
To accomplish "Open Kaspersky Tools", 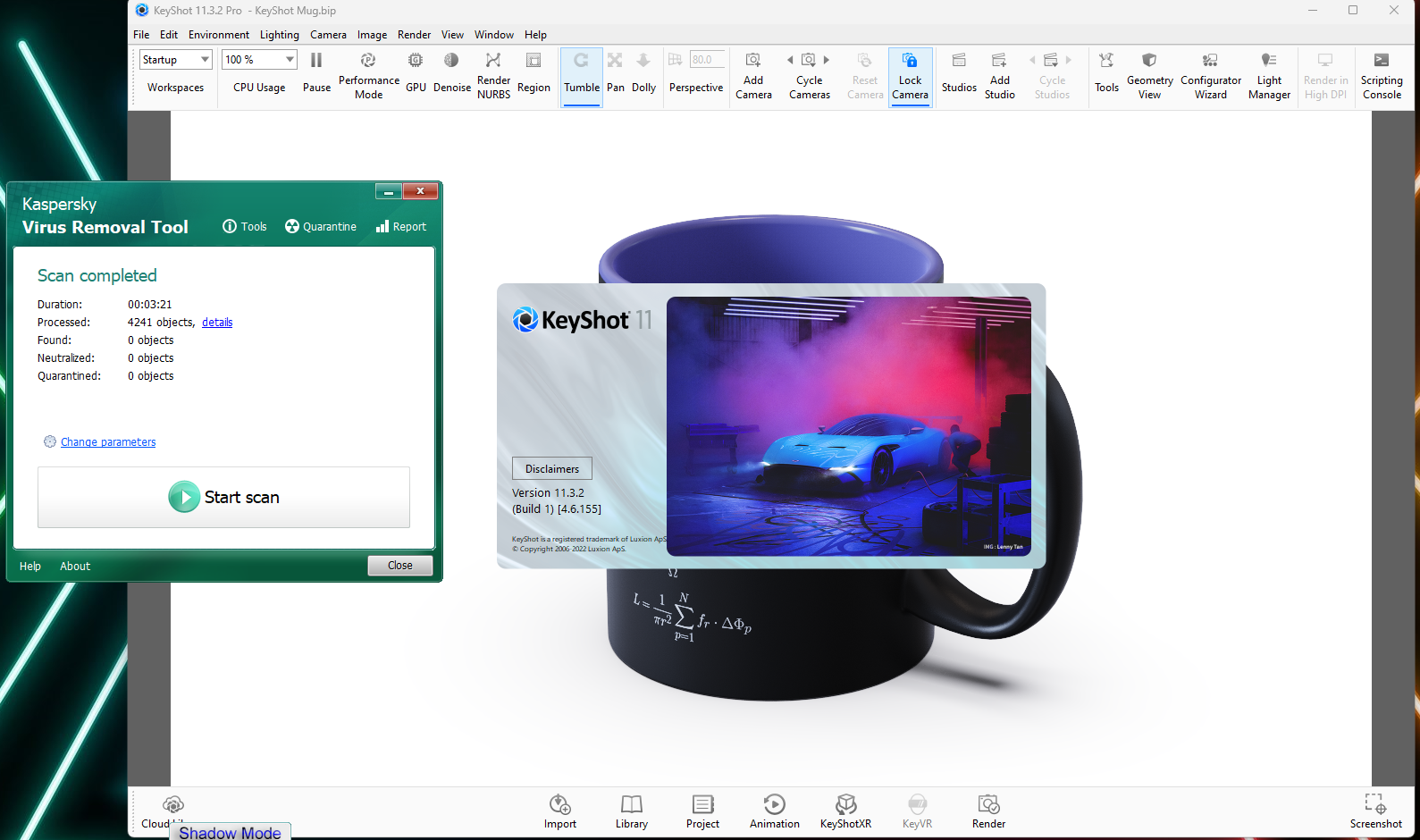I will (x=245, y=227).
